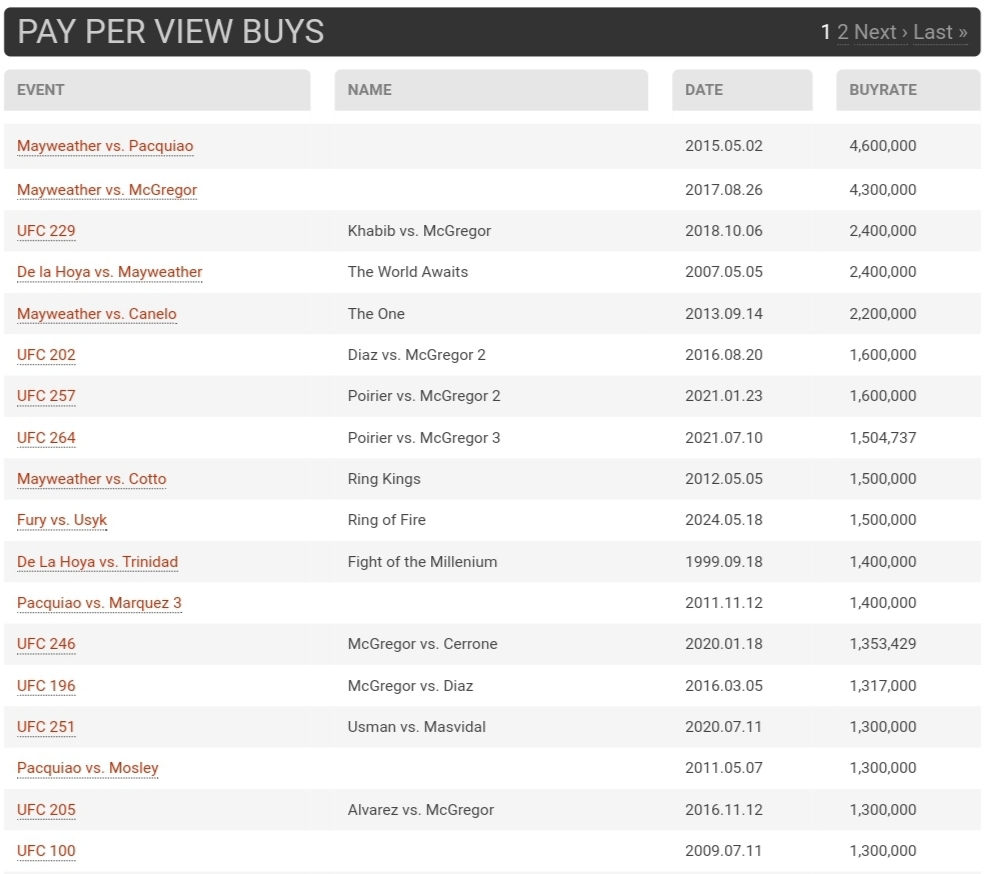Screen dimensions: 997x874
Task: Open De La Hoya vs. Trinidad link
Action: (x=97, y=562)
